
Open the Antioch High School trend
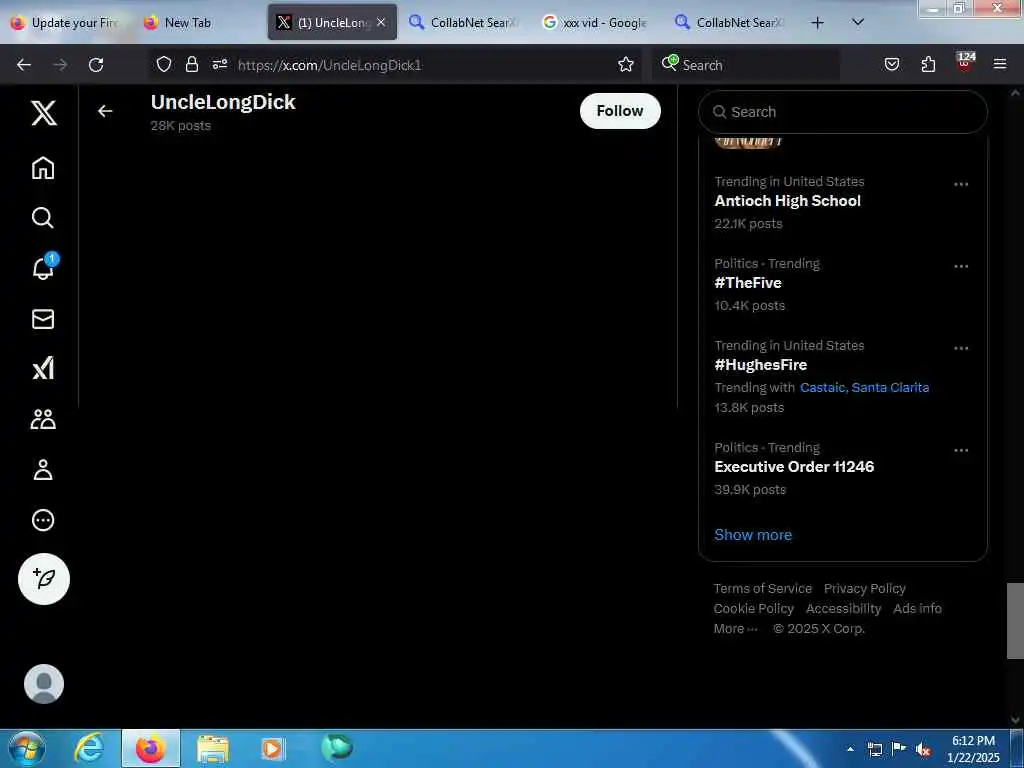(787, 201)
